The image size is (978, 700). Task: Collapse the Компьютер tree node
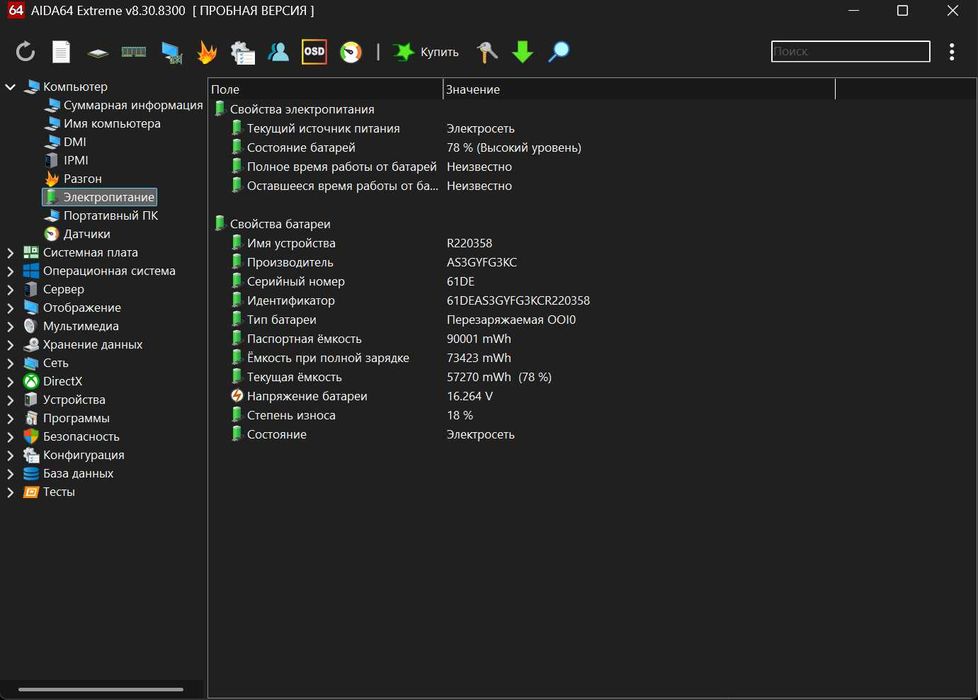tap(11, 87)
